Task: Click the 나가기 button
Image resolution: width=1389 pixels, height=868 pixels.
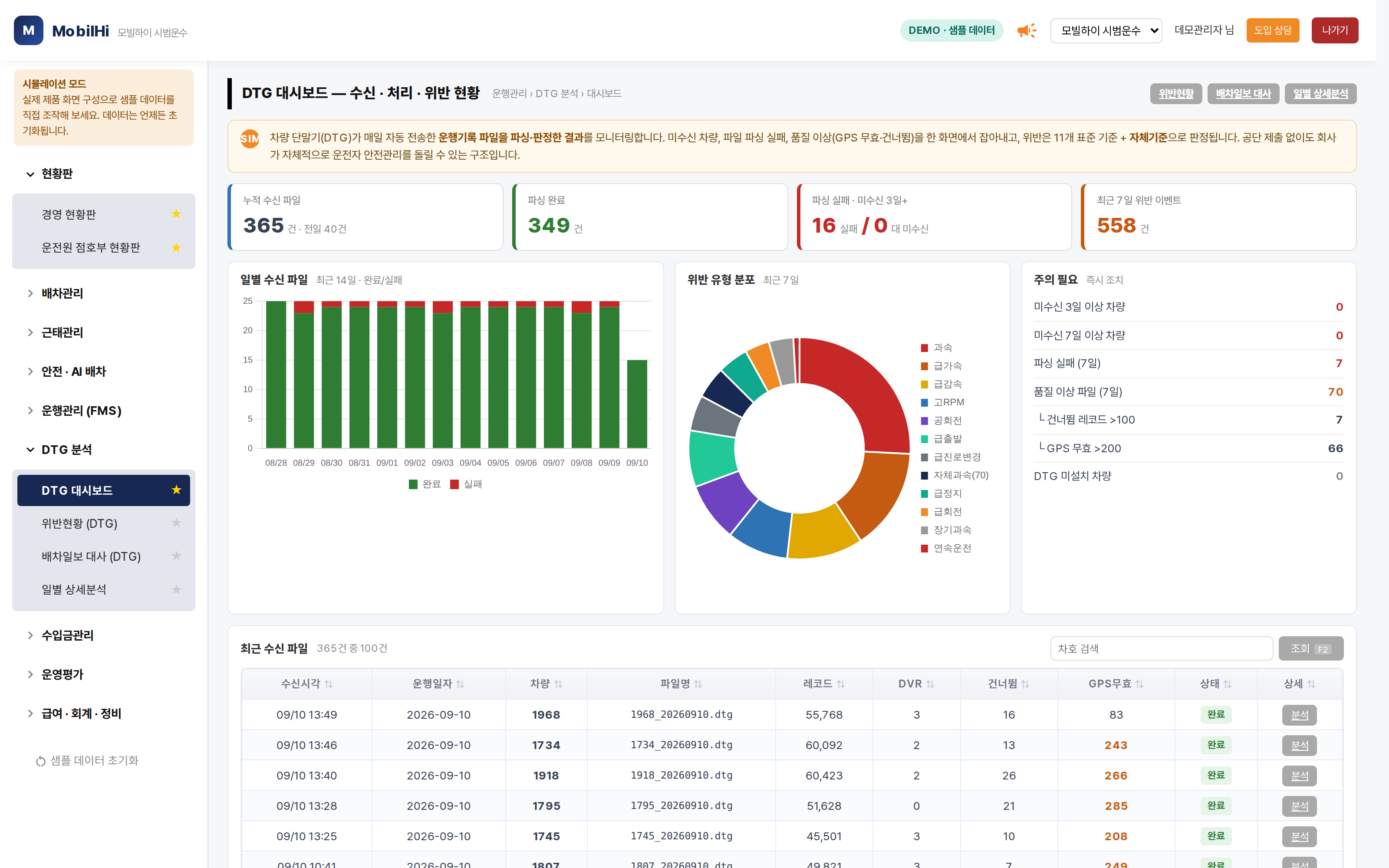Action: pyautogui.click(x=1334, y=30)
